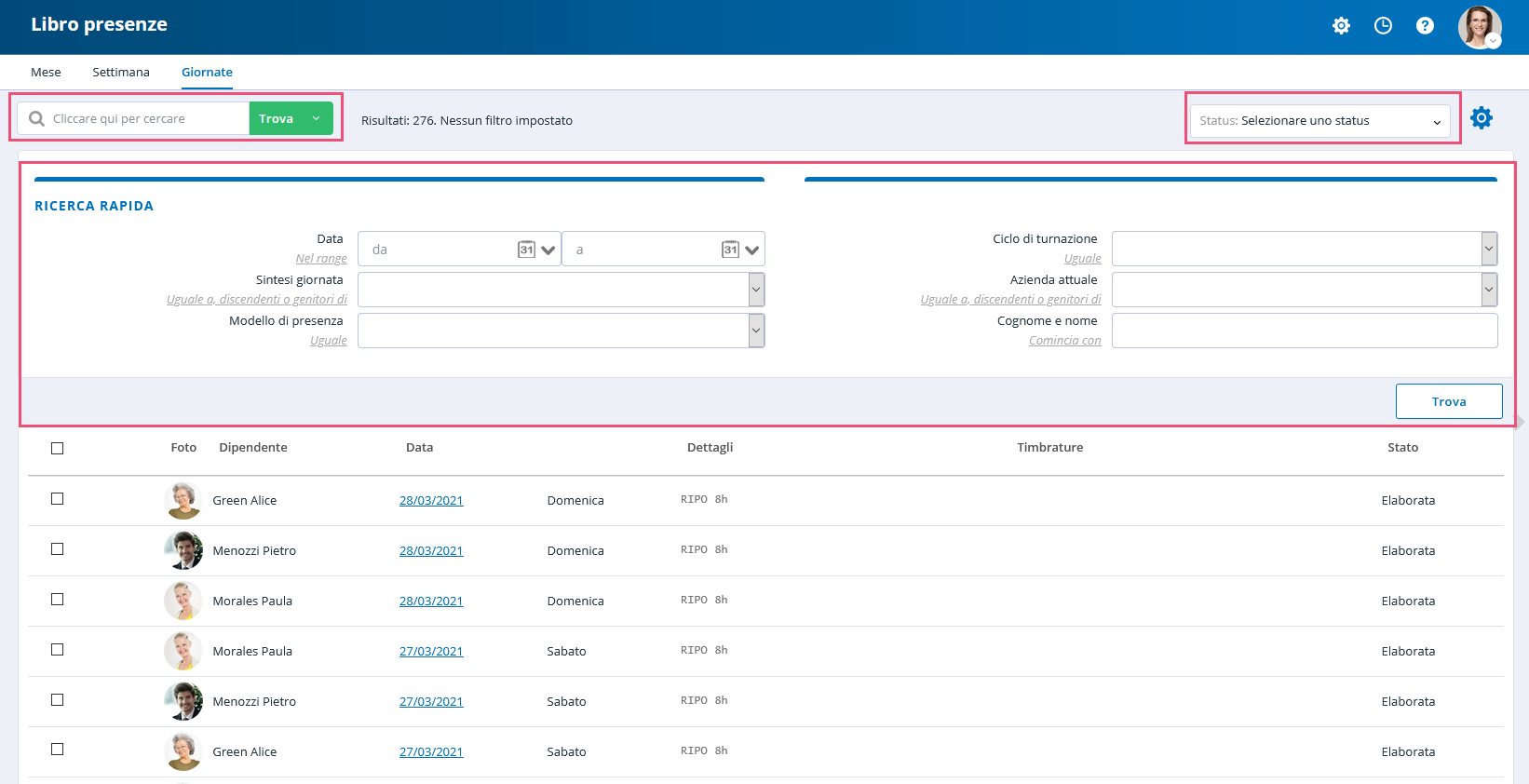
Task: Open the 28/03/2021 link for Morales Paula
Action: point(431,601)
